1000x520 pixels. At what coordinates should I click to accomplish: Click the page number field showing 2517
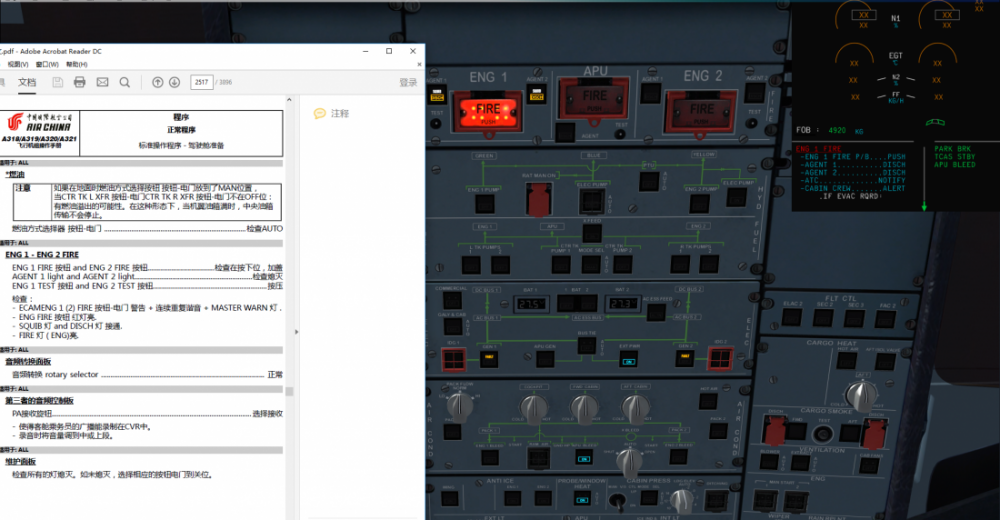pyautogui.click(x=202, y=82)
